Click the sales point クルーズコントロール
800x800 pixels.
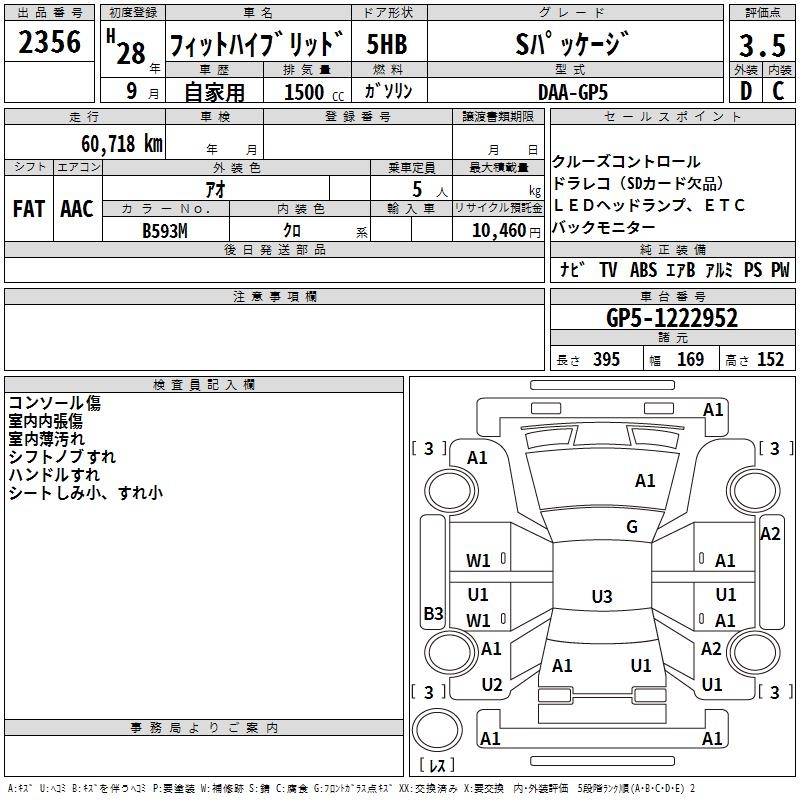(x=626, y=162)
